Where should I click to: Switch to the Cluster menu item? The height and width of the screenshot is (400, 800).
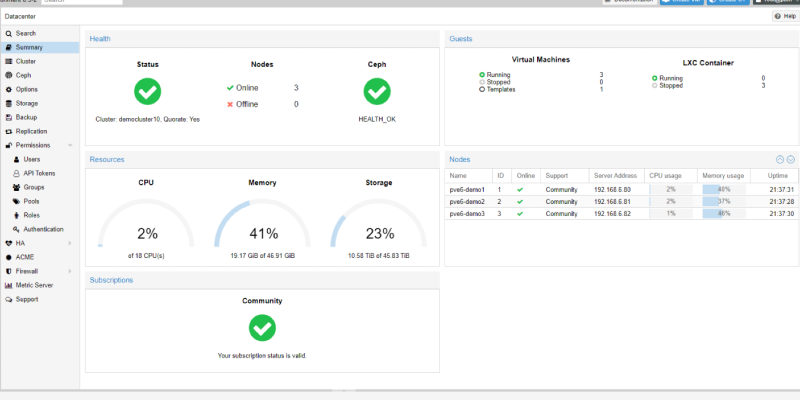[26, 61]
